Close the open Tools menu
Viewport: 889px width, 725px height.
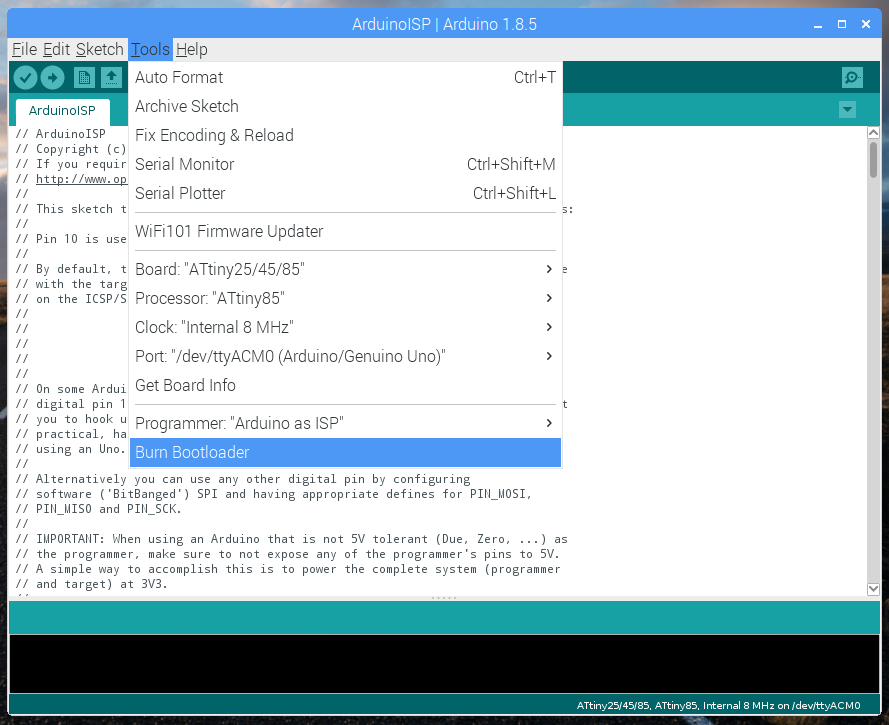[150, 49]
